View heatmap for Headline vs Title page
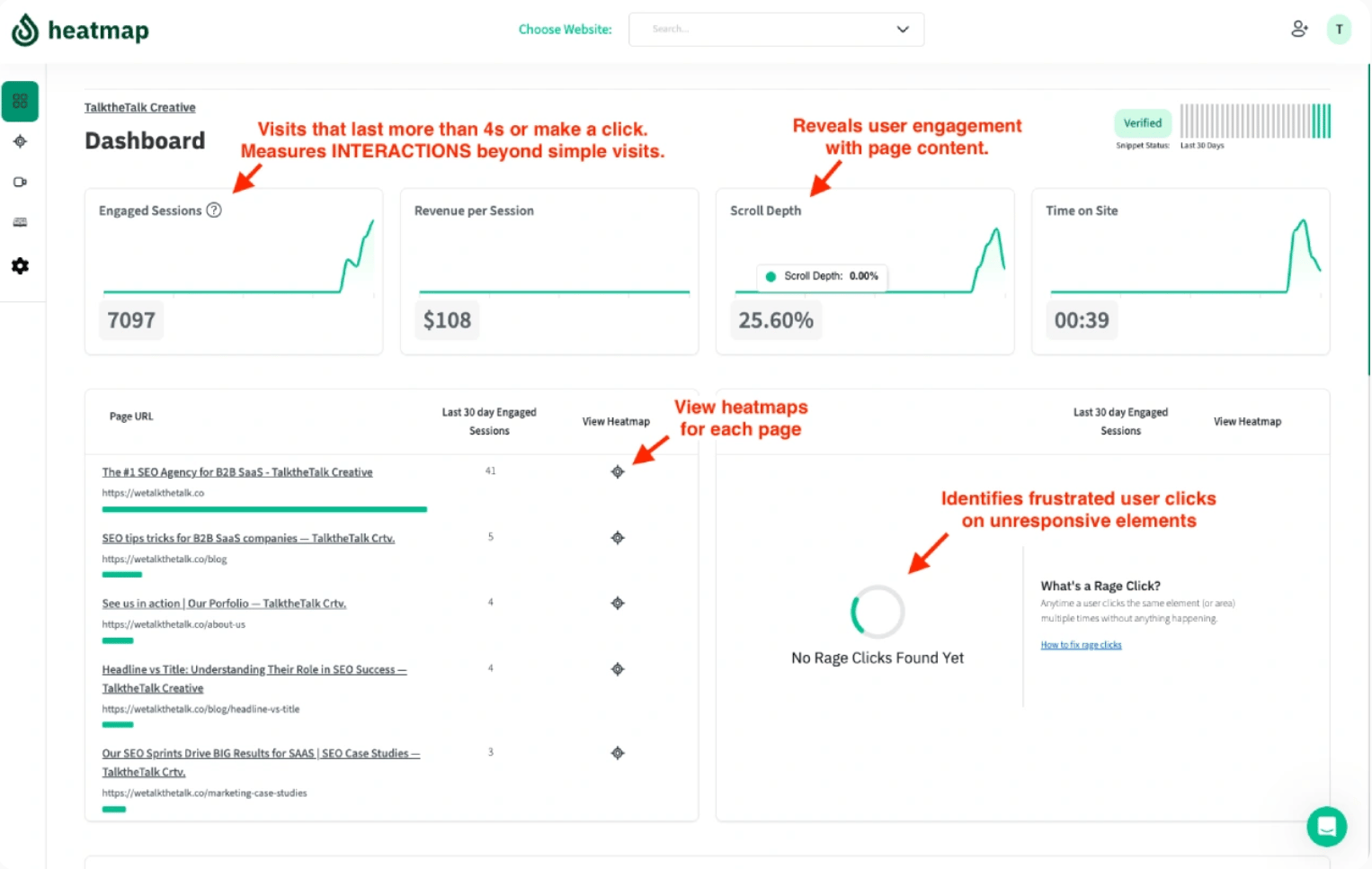Image resolution: width=1372 pixels, height=869 pixels. tap(618, 669)
